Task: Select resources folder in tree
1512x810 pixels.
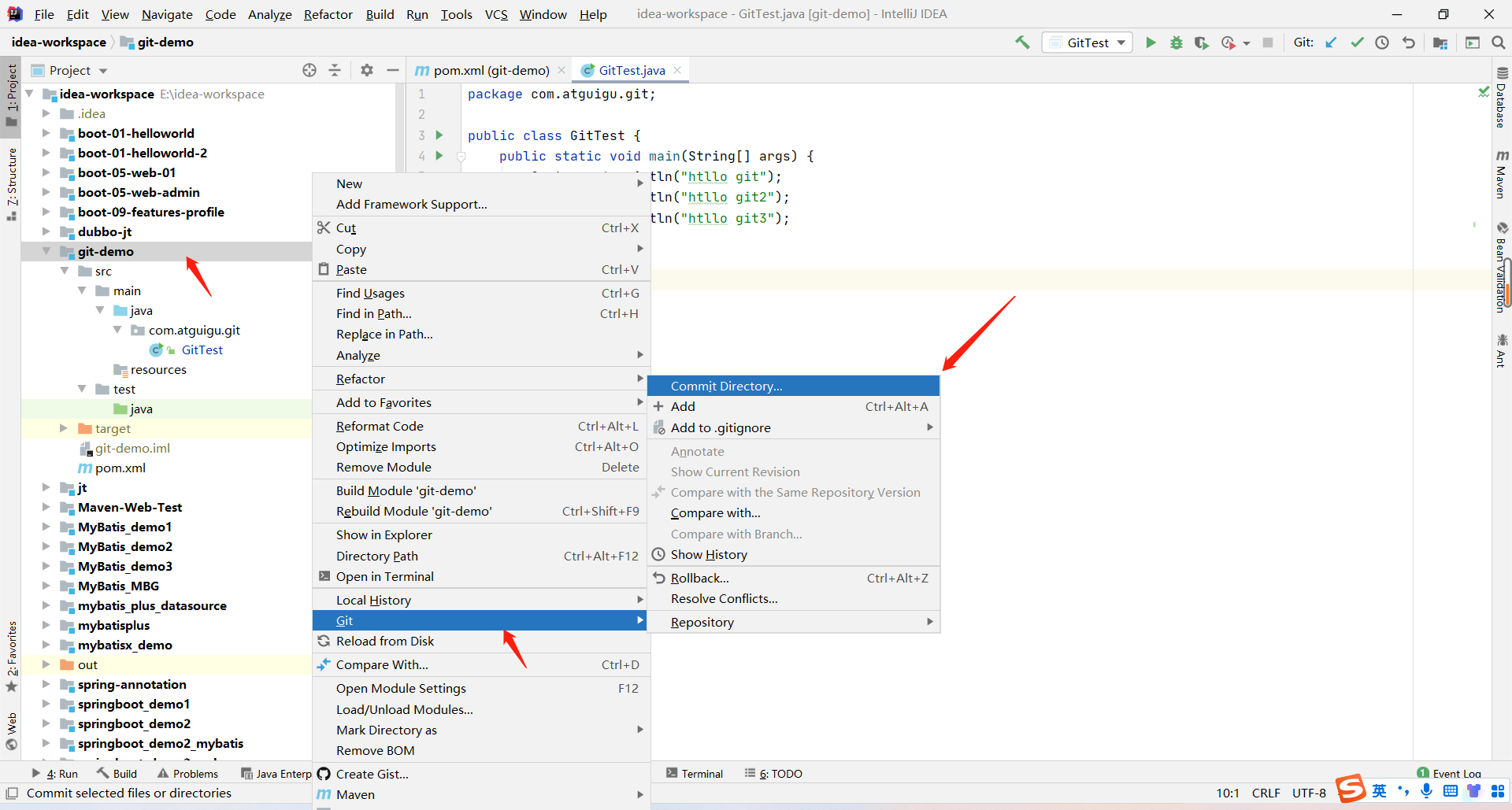Action: pyautogui.click(x=158, y=369)
